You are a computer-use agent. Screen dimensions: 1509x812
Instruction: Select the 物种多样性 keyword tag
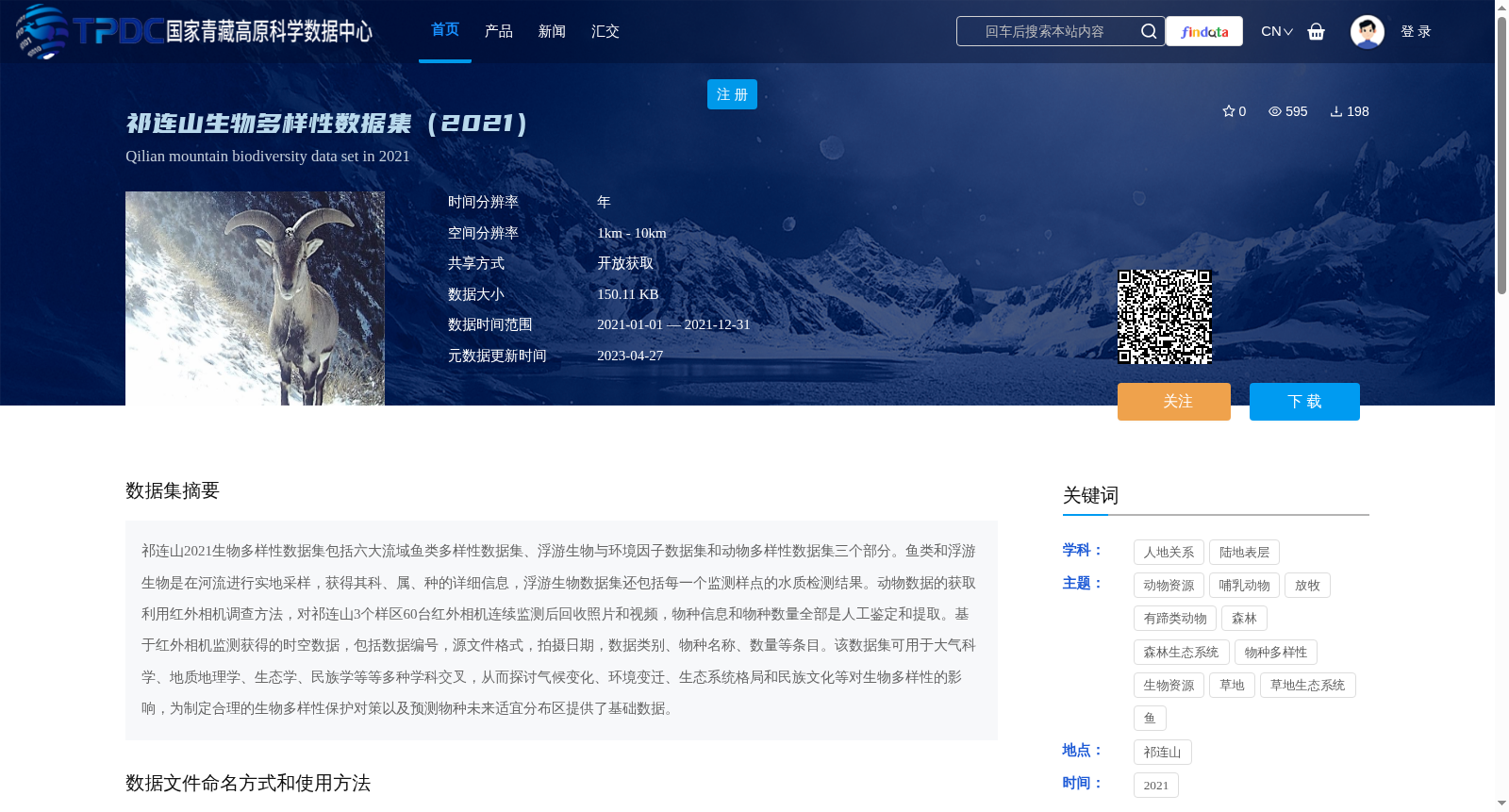[1275, 653]
